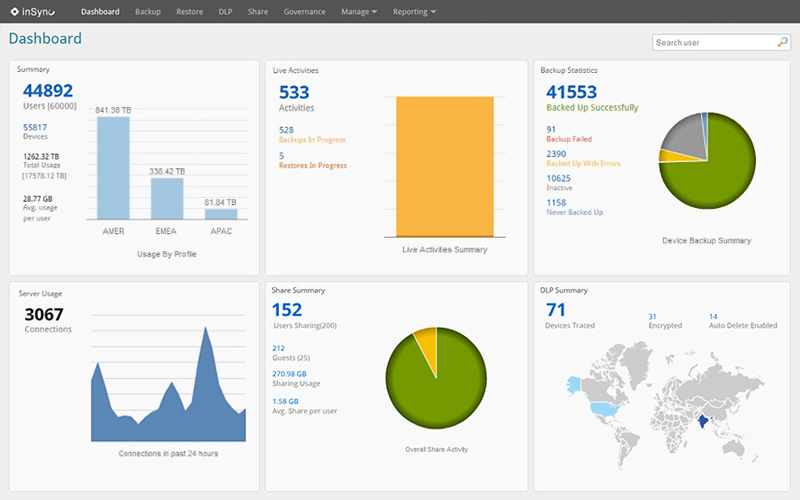Go to the DLP tab
This screenshot has width=800, height=500.
tap(225, 12)
